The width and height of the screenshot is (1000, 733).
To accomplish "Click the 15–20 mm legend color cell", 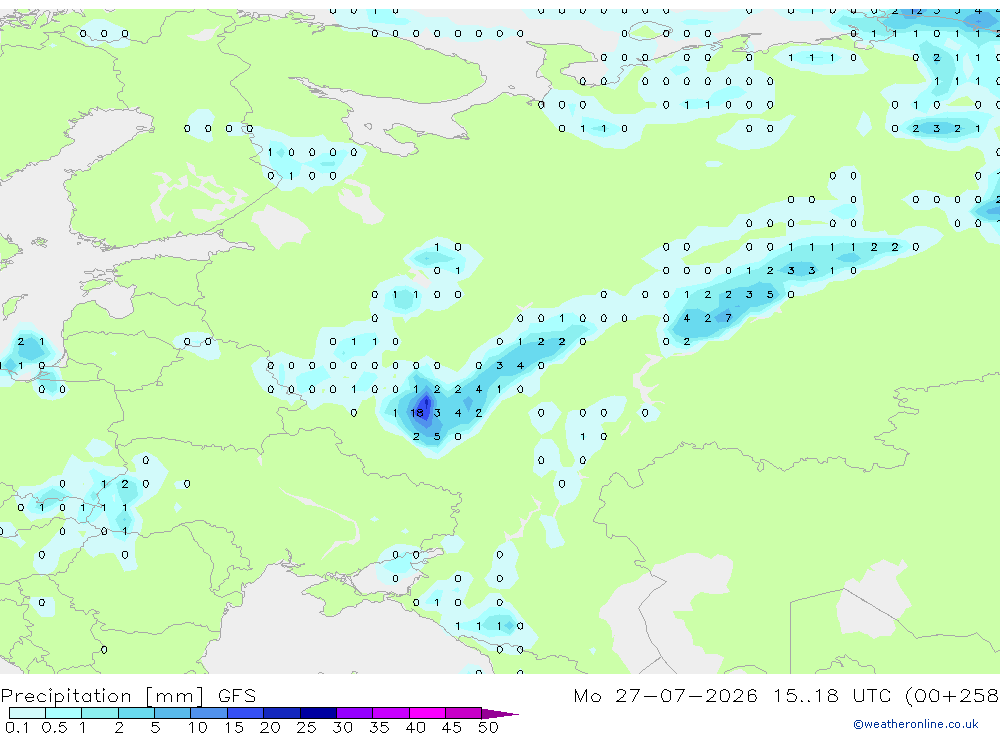I will click(246, 713).
